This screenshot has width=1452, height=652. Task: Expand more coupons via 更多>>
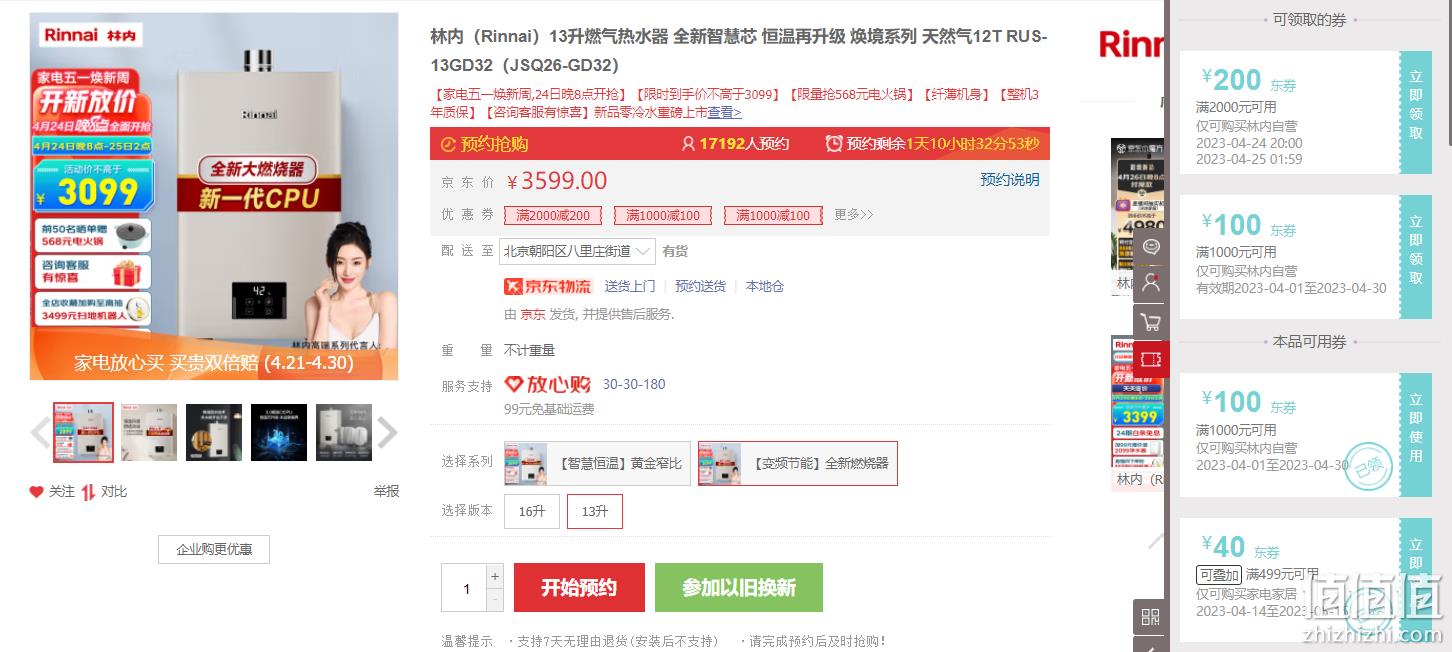(854, 215)
